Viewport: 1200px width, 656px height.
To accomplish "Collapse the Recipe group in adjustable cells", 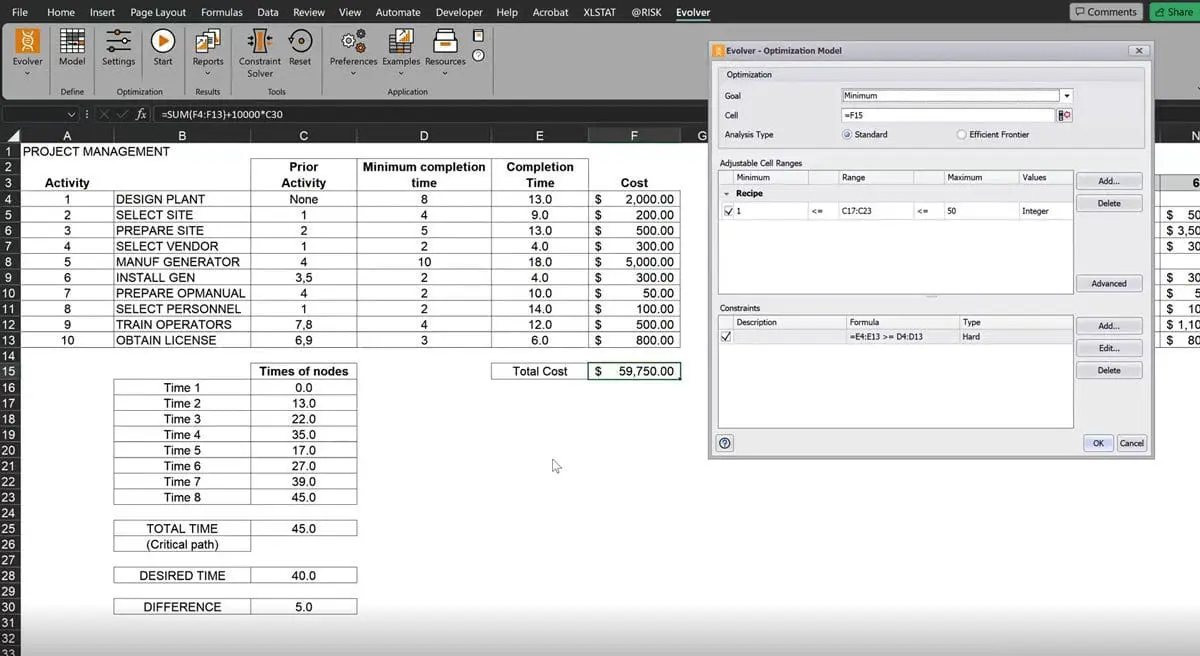I will pos(726,193).
